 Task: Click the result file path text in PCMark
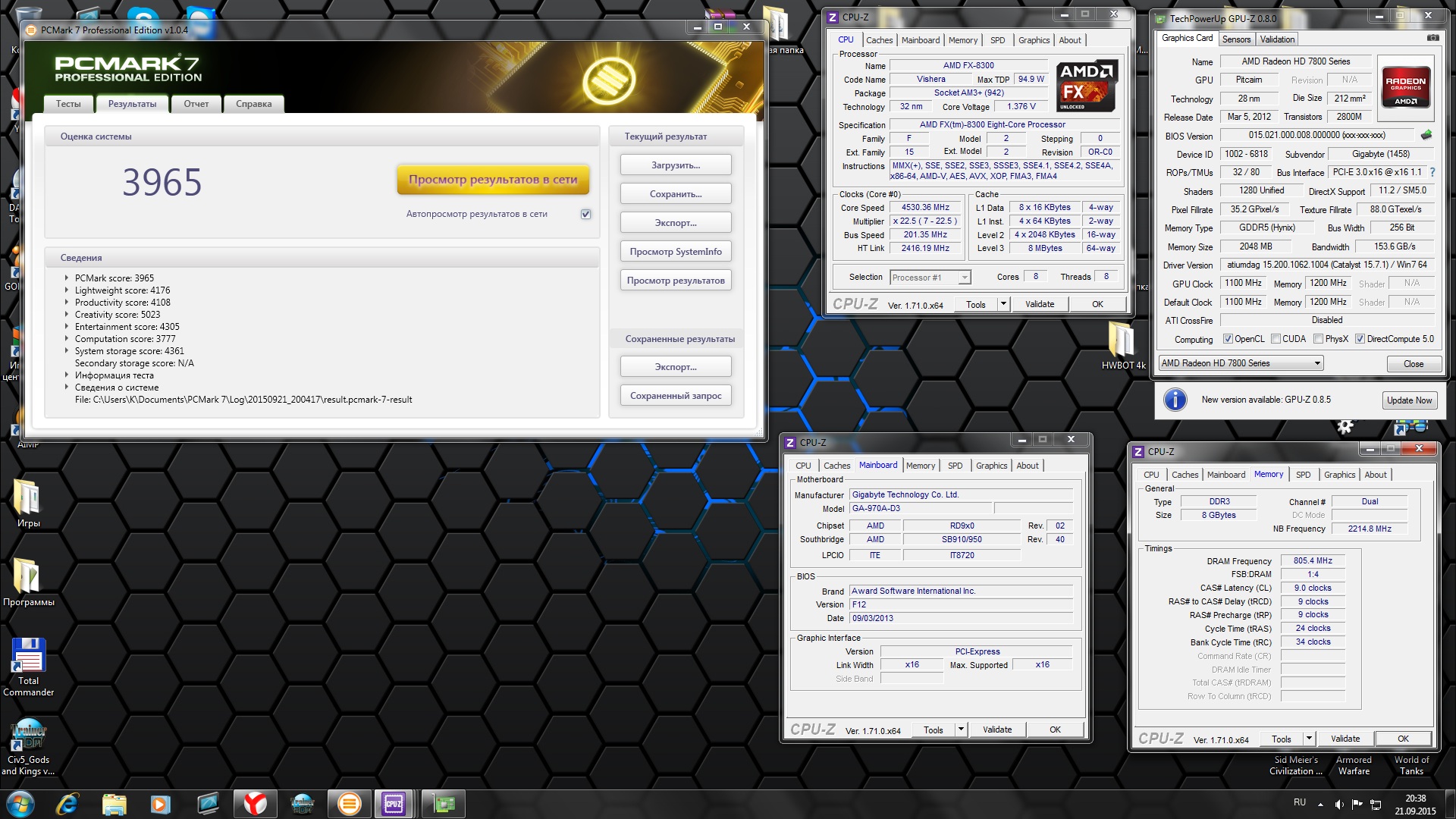tap(243, 400)
